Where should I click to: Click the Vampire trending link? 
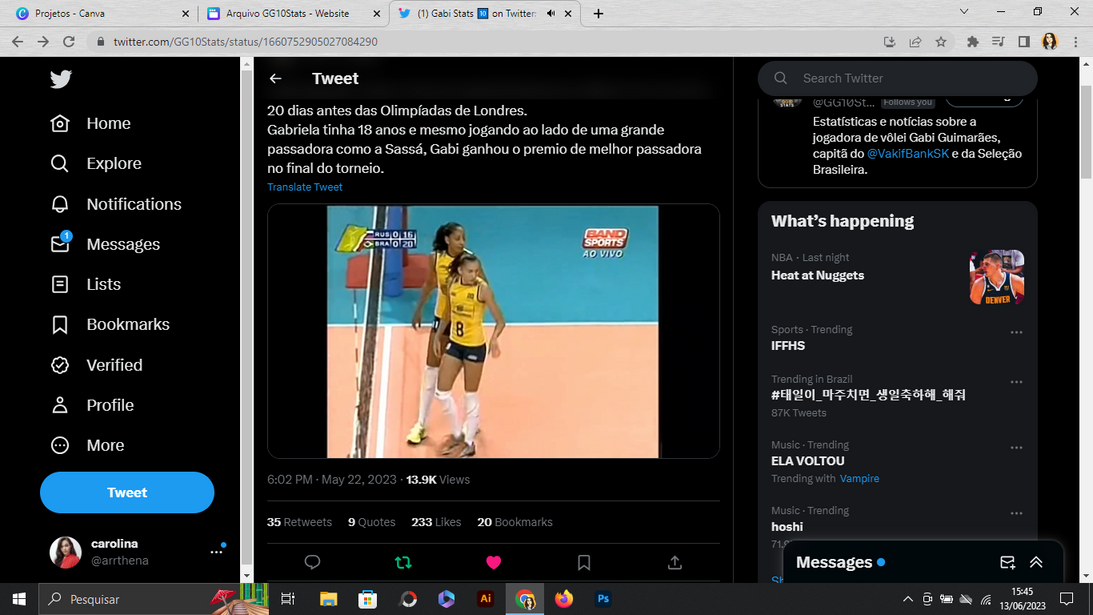tap(859, 478)
